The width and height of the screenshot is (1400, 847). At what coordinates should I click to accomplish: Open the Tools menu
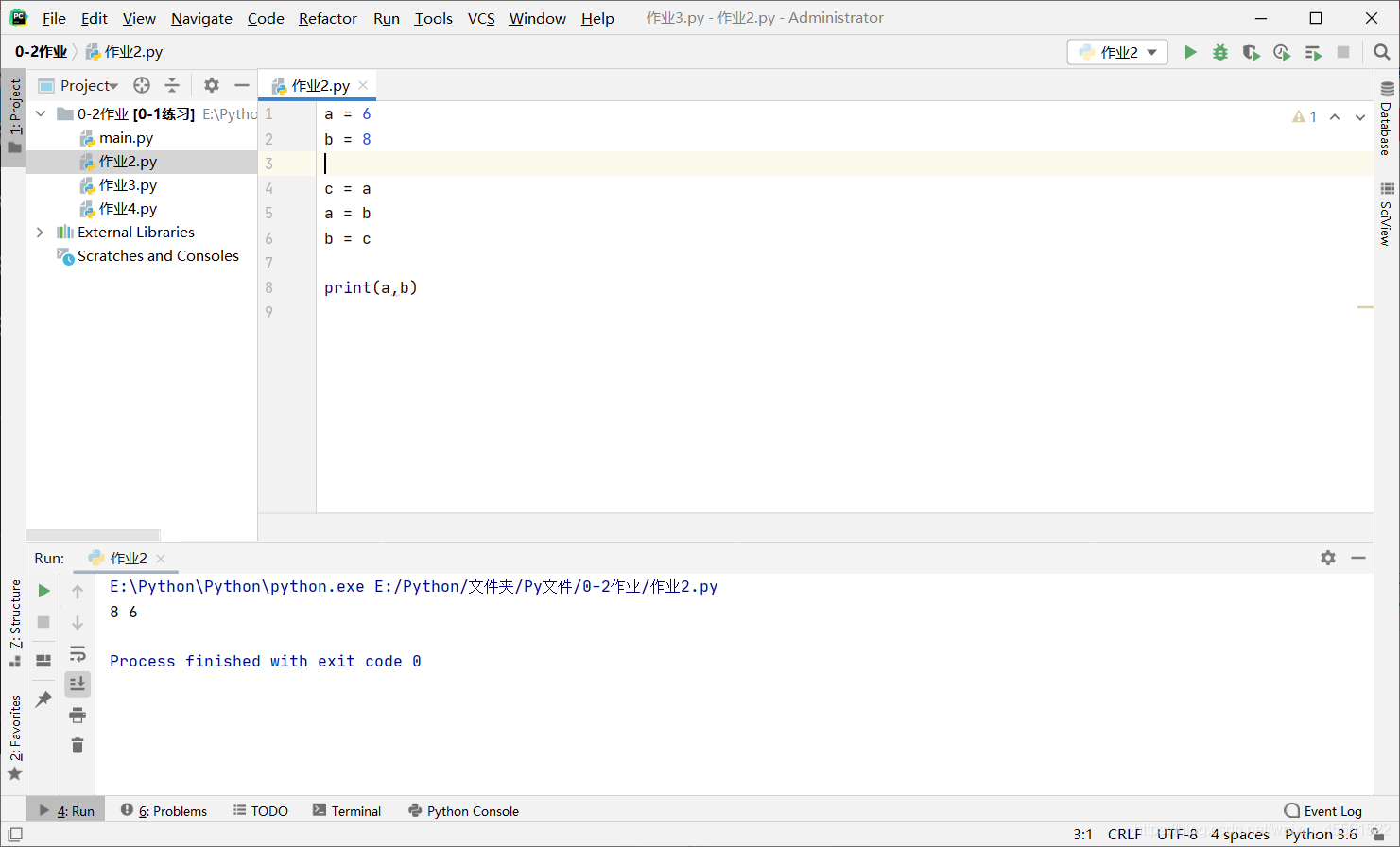click(433, 18)
